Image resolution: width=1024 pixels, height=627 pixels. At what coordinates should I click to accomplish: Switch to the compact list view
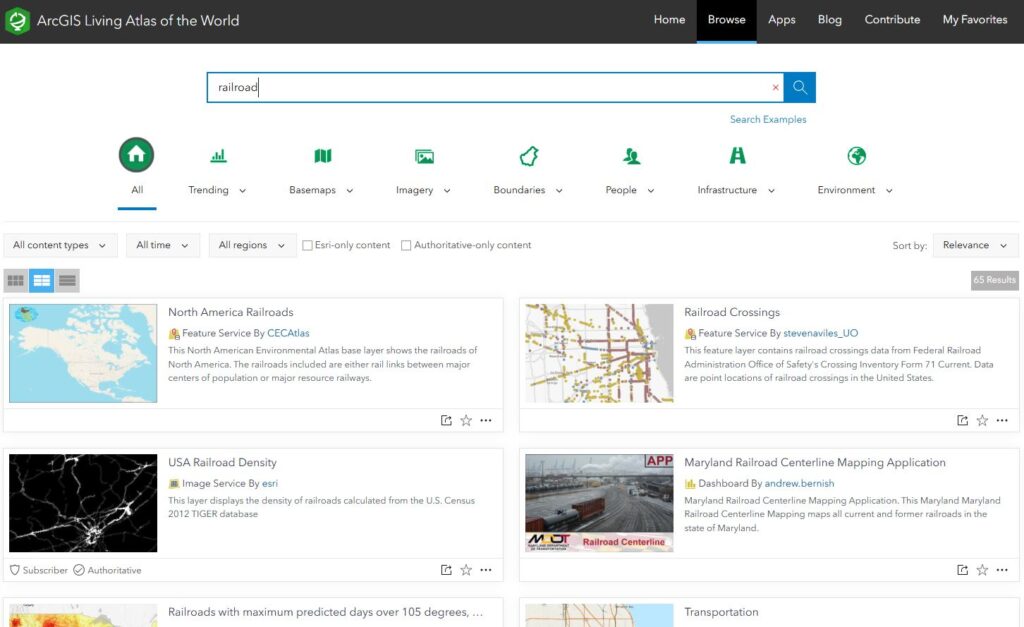pos(67,280)
